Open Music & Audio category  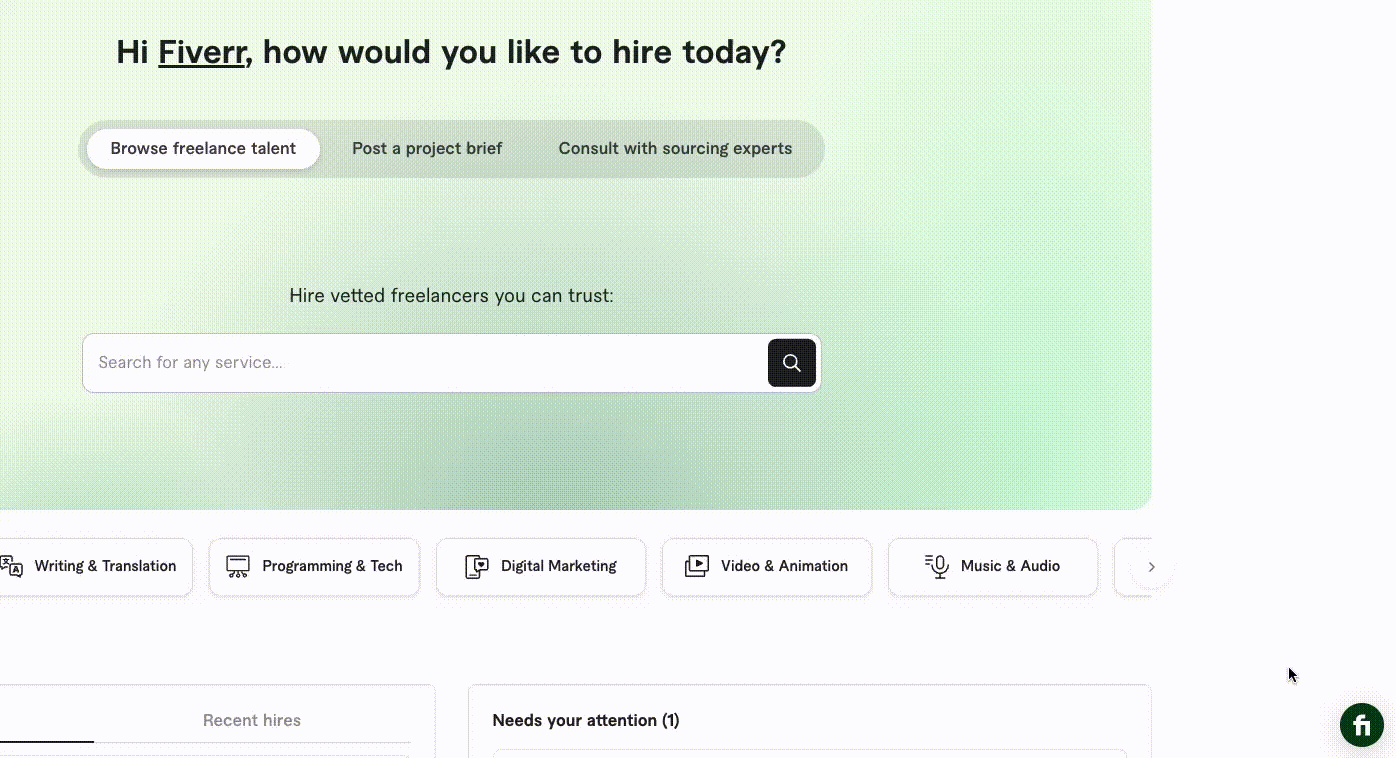pyautogui.click(x=993, y=567)
